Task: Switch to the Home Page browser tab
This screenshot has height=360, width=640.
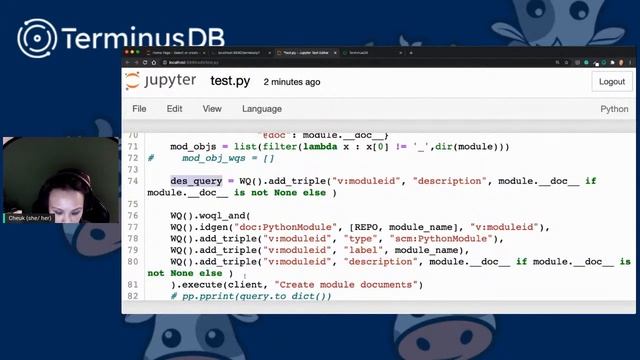Action: [x=176, y=53]
